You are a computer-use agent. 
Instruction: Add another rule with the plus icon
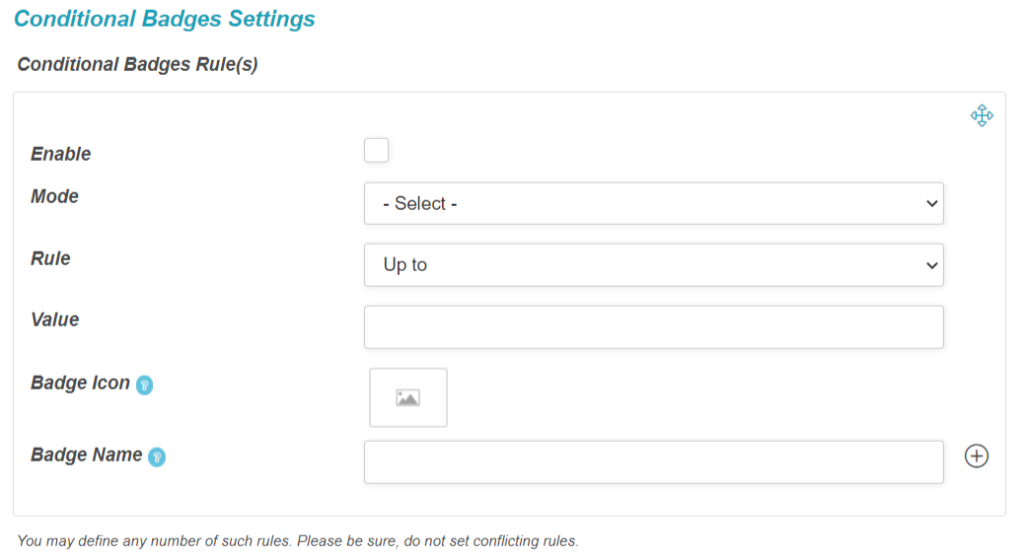(x=976, y=456)
